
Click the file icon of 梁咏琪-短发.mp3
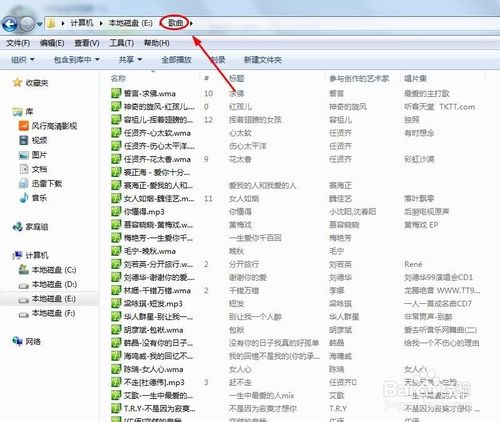[x=116, y=303]
